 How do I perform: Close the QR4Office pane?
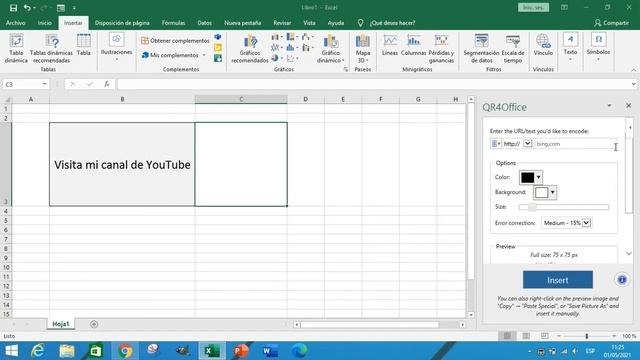tap(628, 106)
